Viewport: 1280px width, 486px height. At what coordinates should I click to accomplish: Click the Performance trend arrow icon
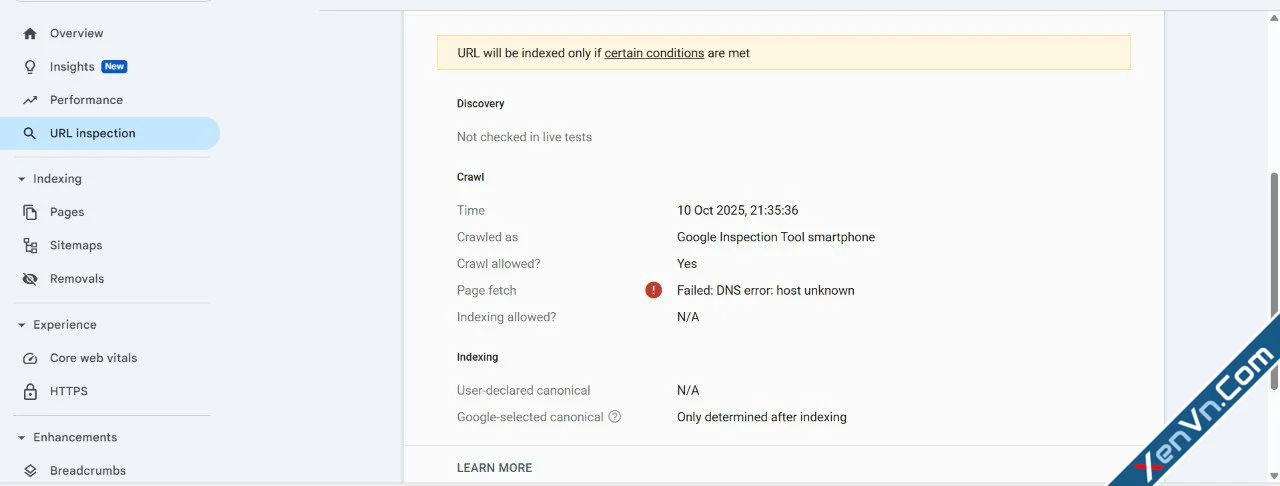pyautogui.click(x=30, y=100)
